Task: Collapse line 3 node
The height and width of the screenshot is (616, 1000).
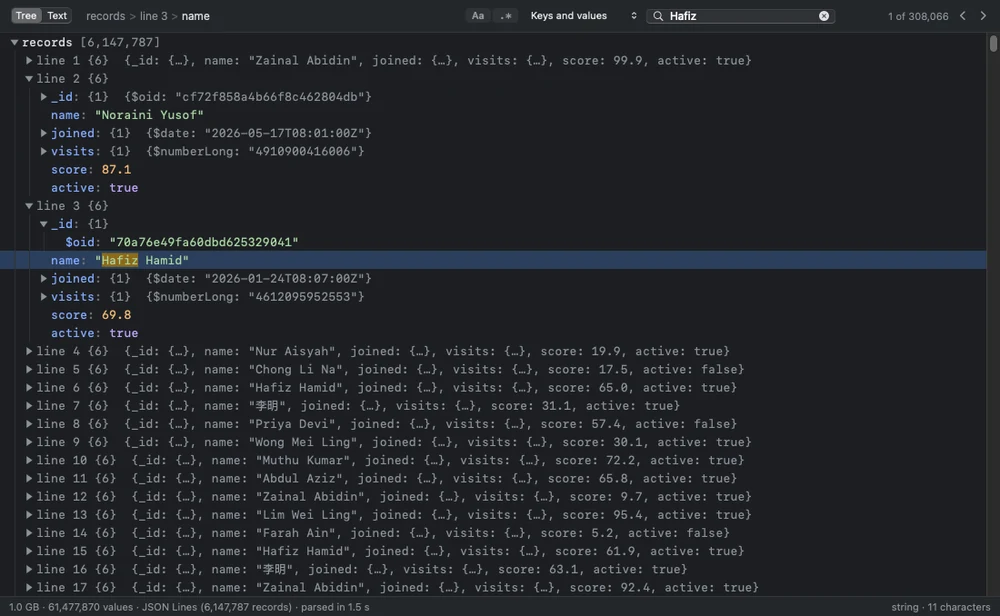Action: click(x=29, y=206)
